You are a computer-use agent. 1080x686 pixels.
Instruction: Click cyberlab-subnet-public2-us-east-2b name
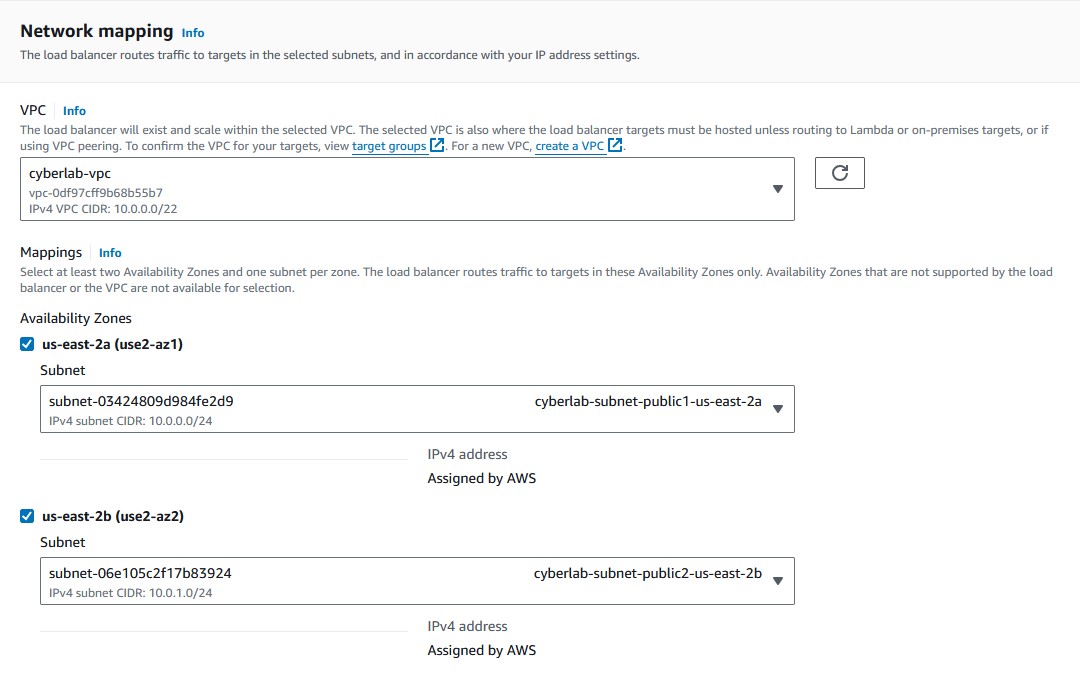648,573
